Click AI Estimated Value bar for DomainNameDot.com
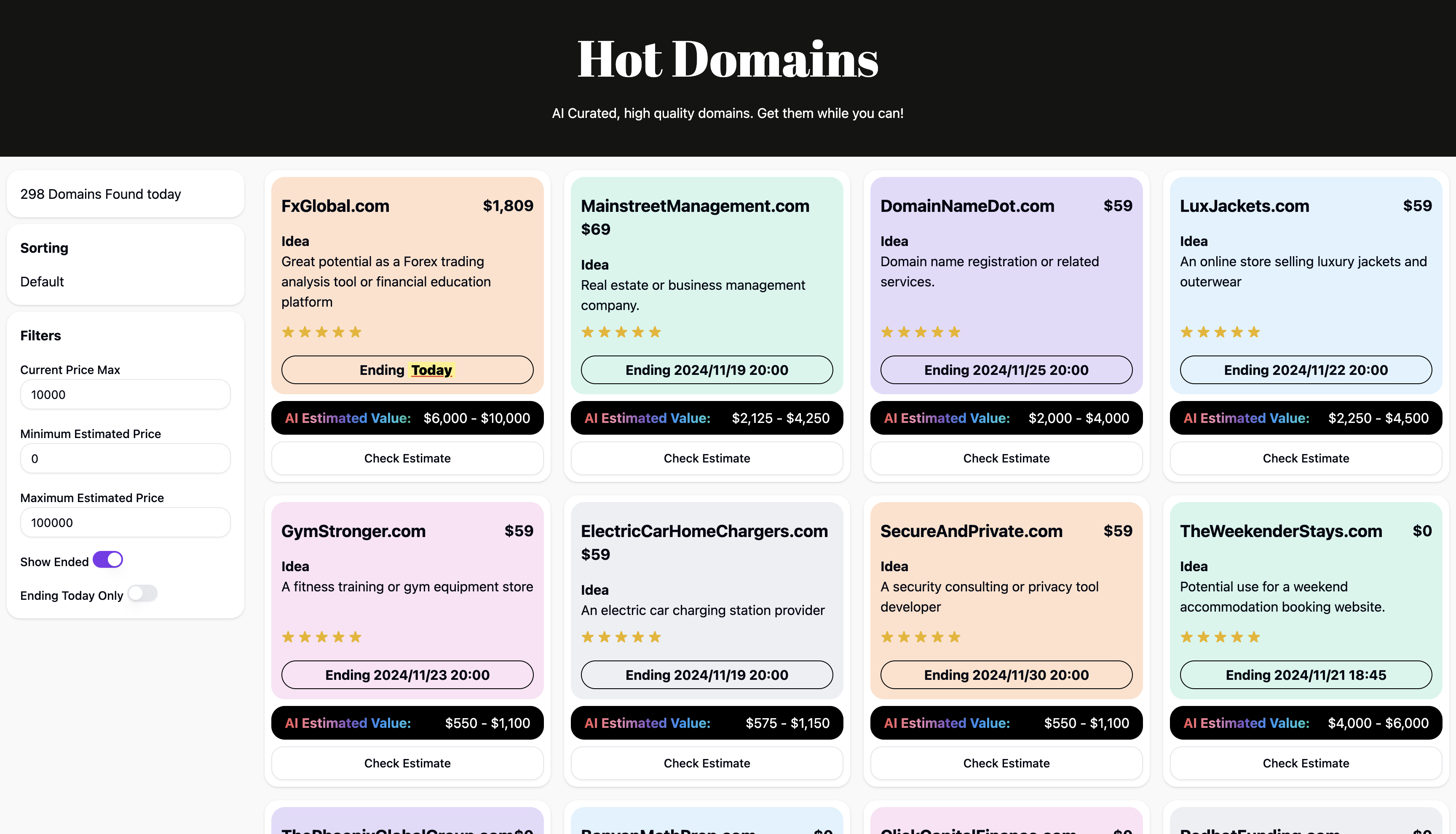This screenshot has width=1456, height=834. click(x=1006, y=418)
